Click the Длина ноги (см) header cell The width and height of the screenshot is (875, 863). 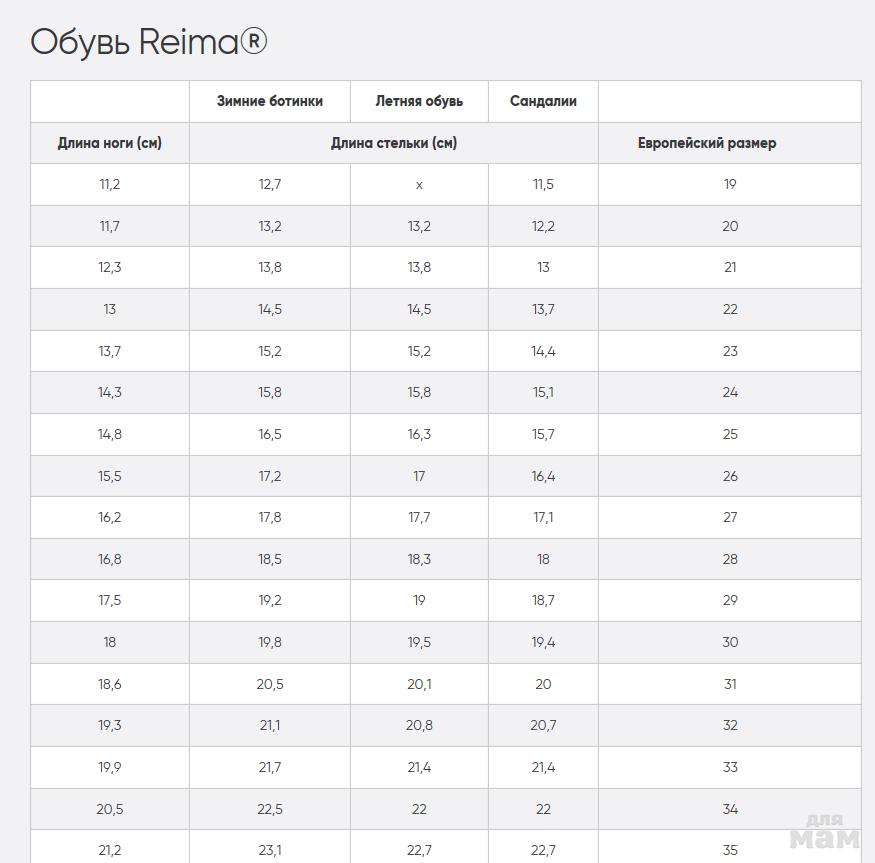tap(109, 143)
